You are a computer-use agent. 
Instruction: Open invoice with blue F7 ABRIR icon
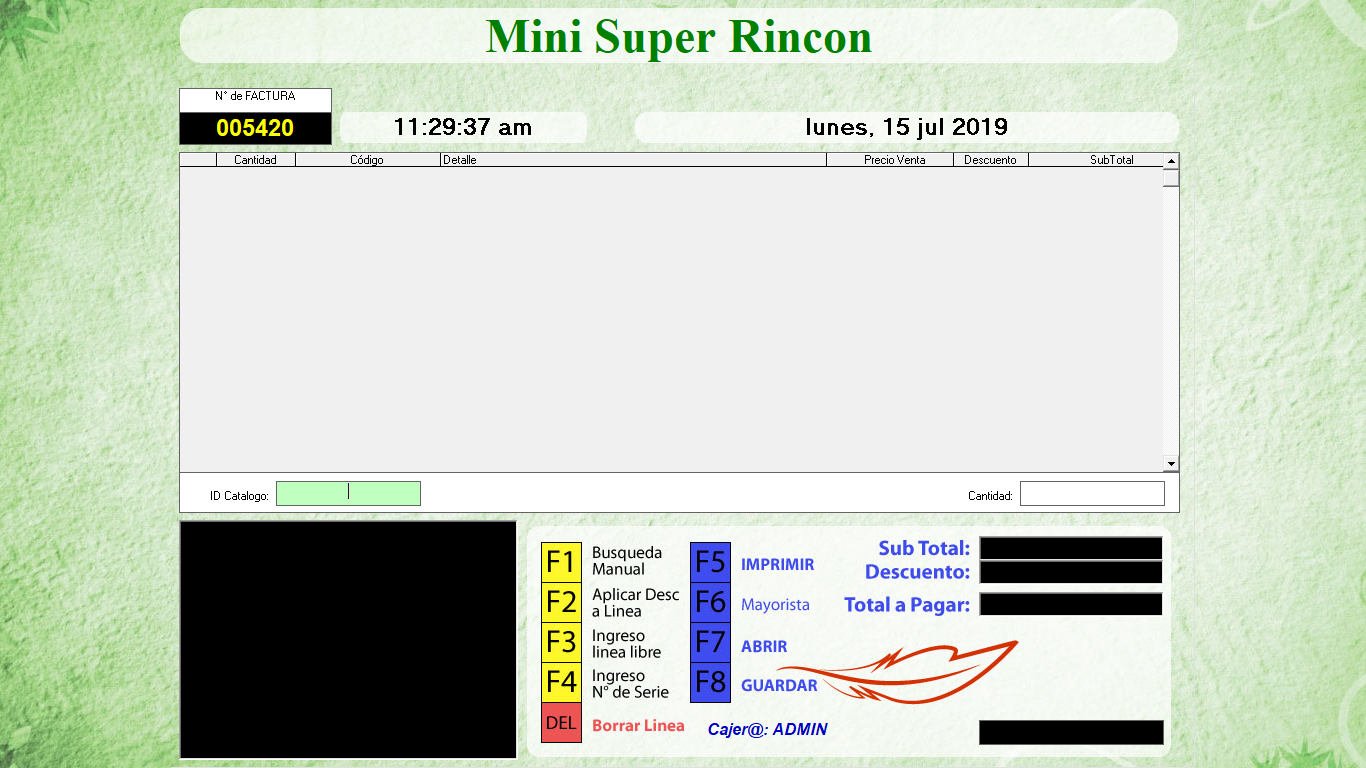pos(710,644)
